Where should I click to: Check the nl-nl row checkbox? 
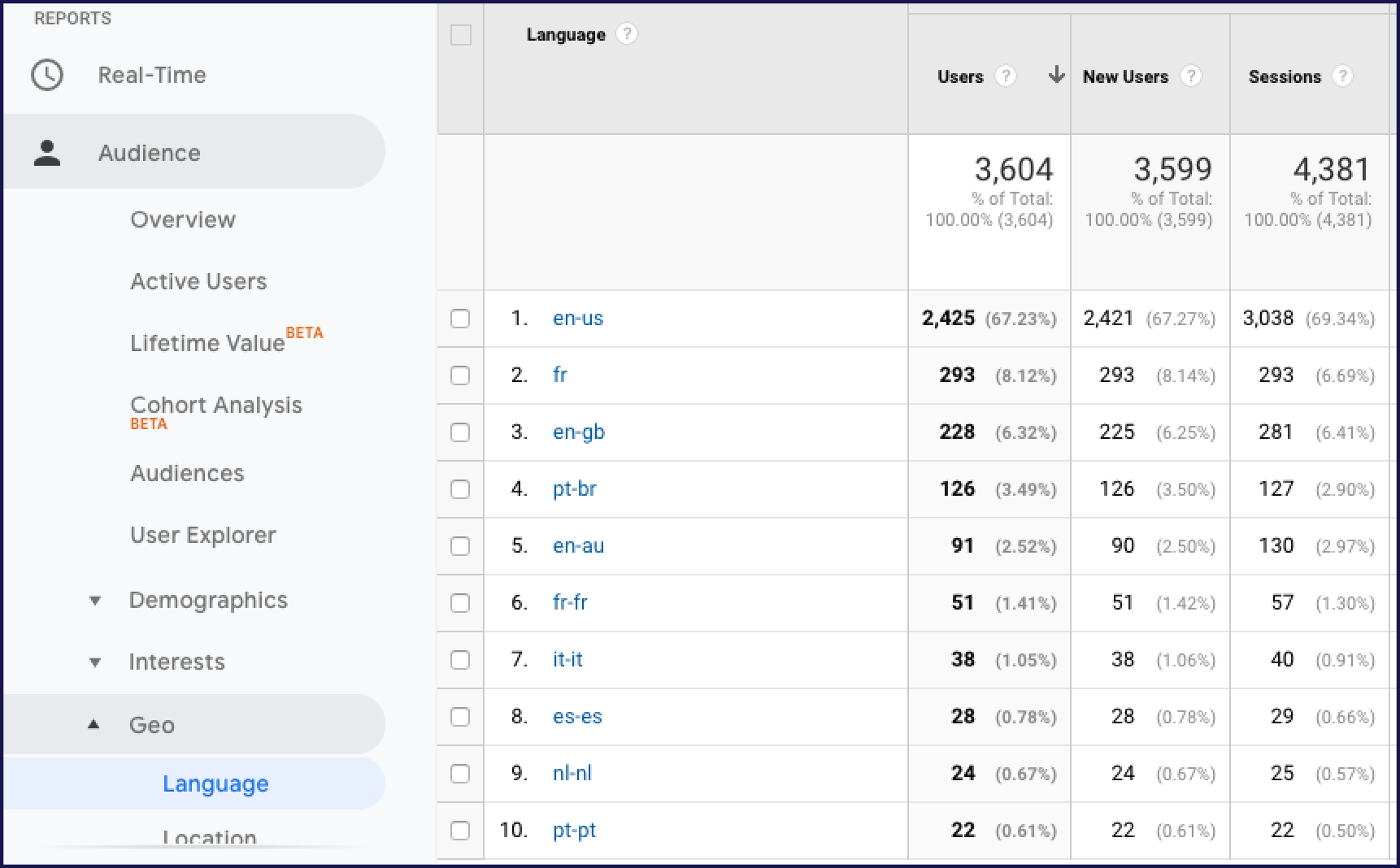460,774
